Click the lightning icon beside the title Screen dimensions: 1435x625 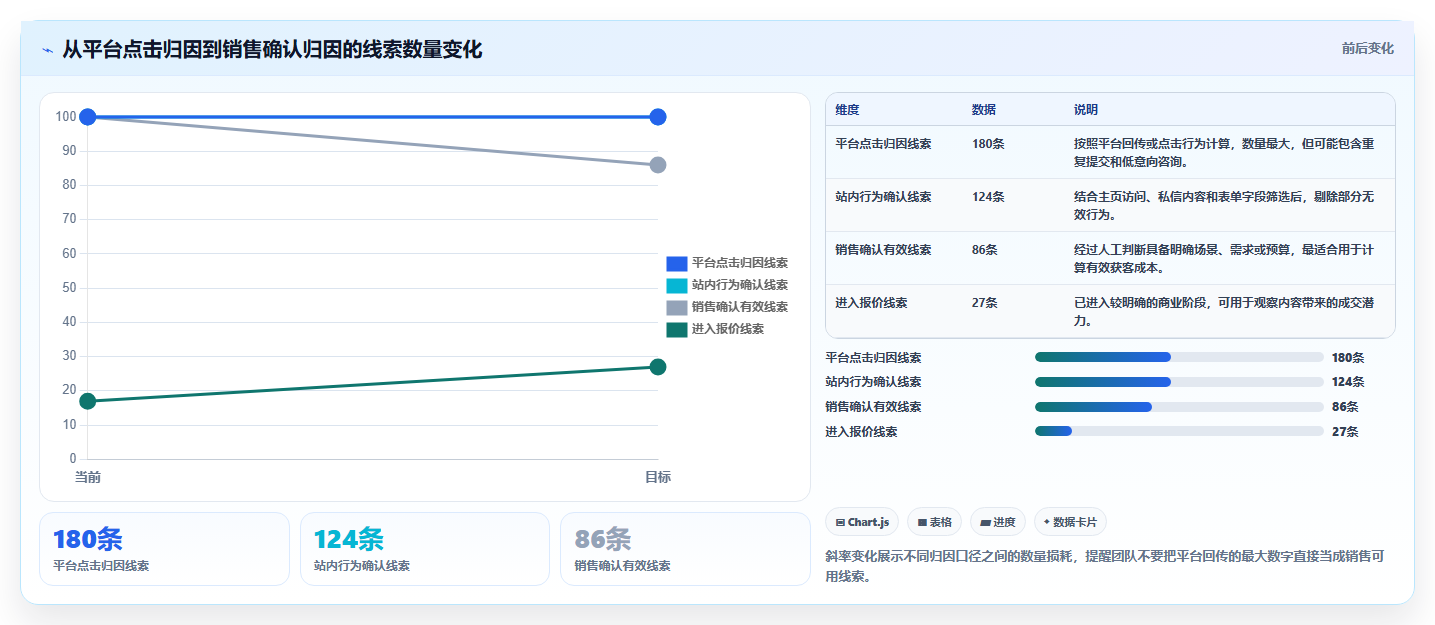click(x=47, y=50)
